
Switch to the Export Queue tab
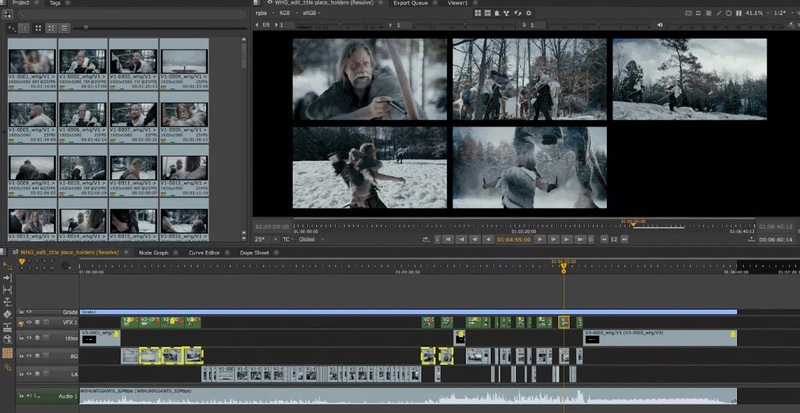click(412, 3)
